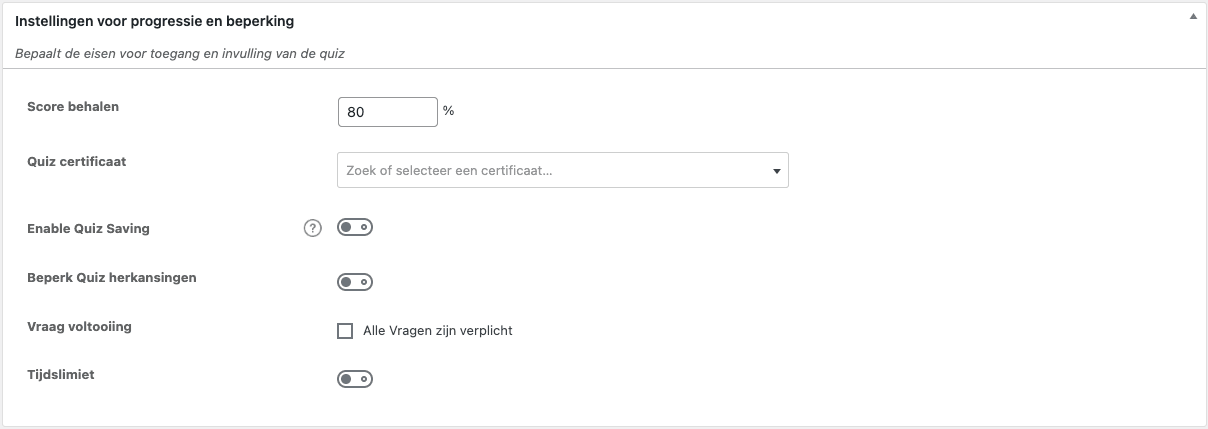Click the panel title Instellingen voor progressie
1208x429 pixels.
(154, 20)
